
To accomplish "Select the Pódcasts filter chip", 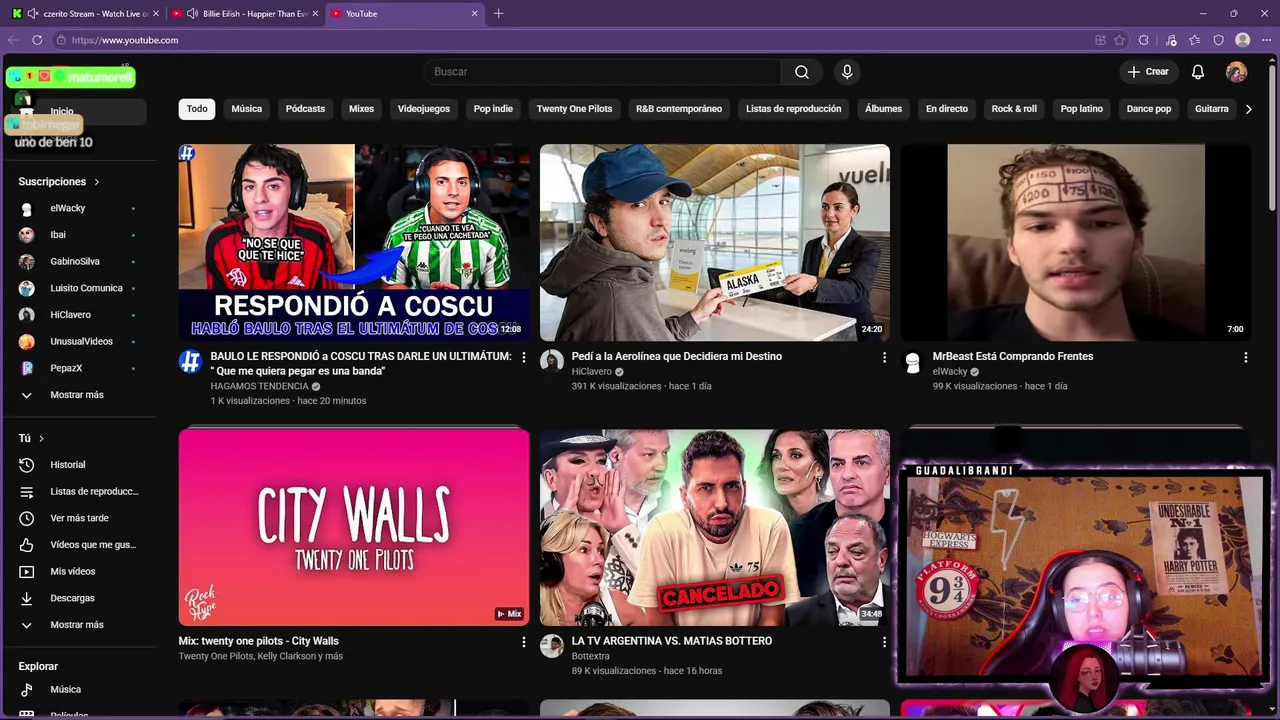I will [305, 109].
